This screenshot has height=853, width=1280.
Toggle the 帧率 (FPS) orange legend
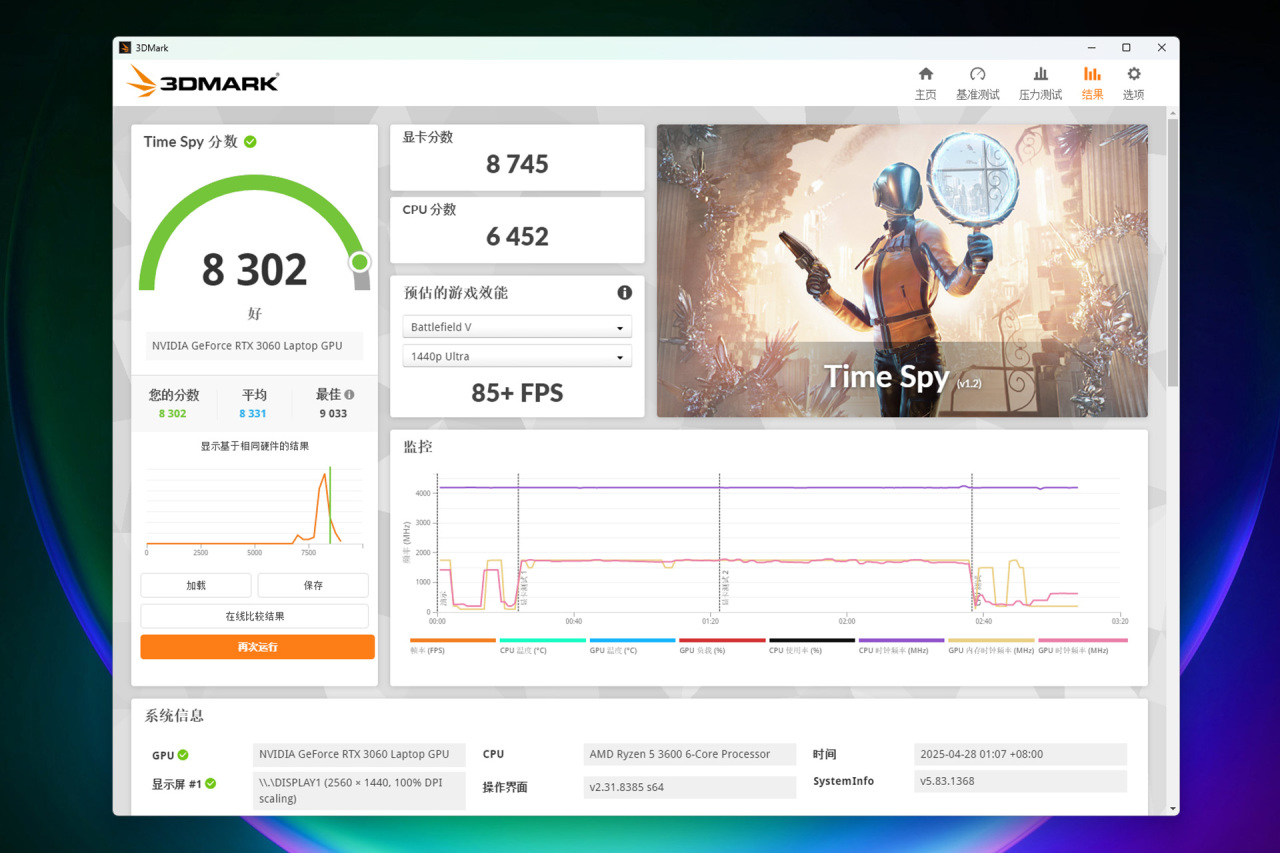(452, 646)
